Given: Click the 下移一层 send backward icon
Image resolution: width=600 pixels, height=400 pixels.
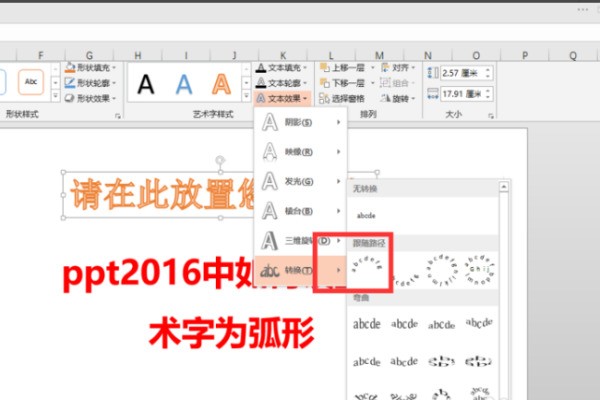Looking at the screenshot, I should pos(324,83).
